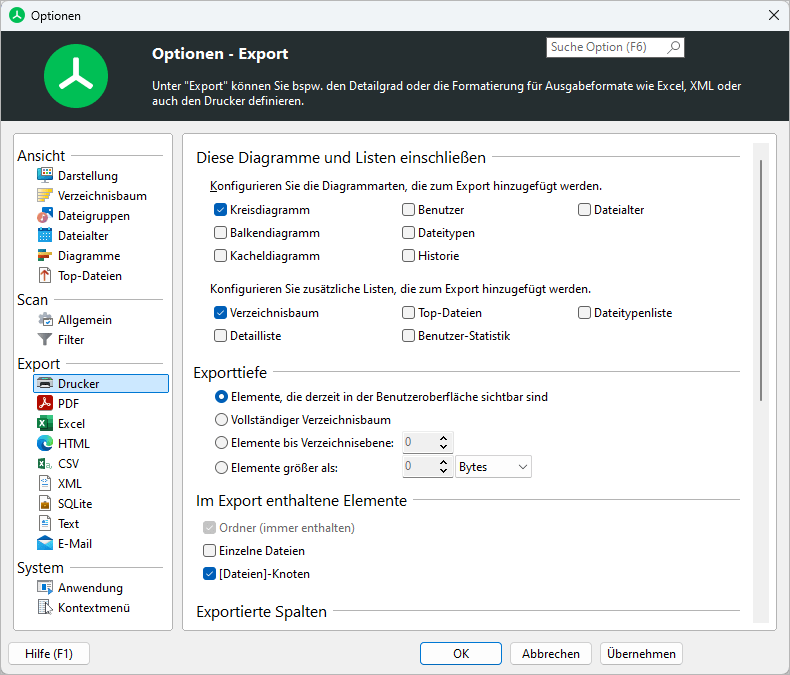Uncheck the Kreisdiagramm checkbox

coord(220,210)
